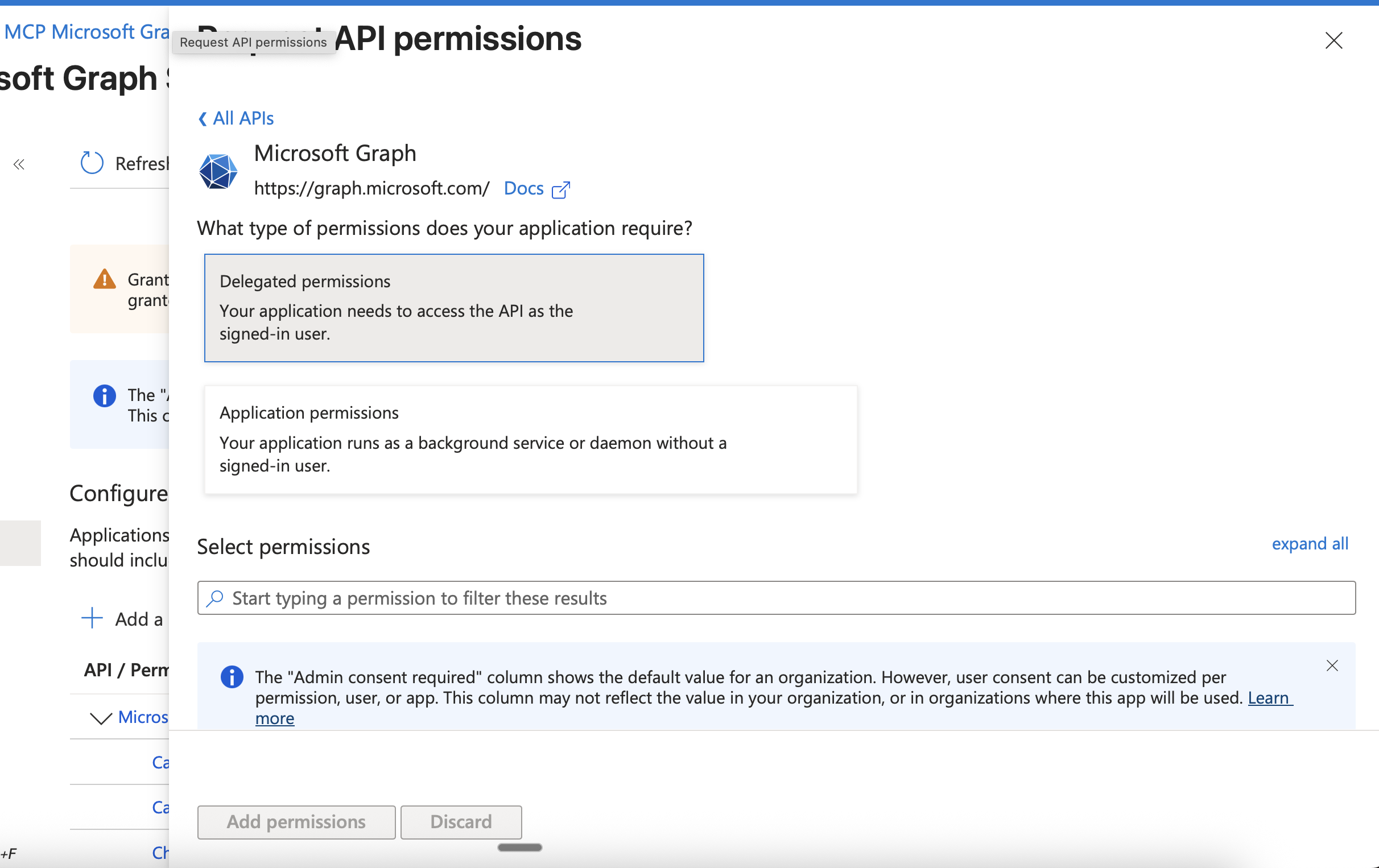
Task: Click the info icon on admin consent notice
Action: pos(233,677)
